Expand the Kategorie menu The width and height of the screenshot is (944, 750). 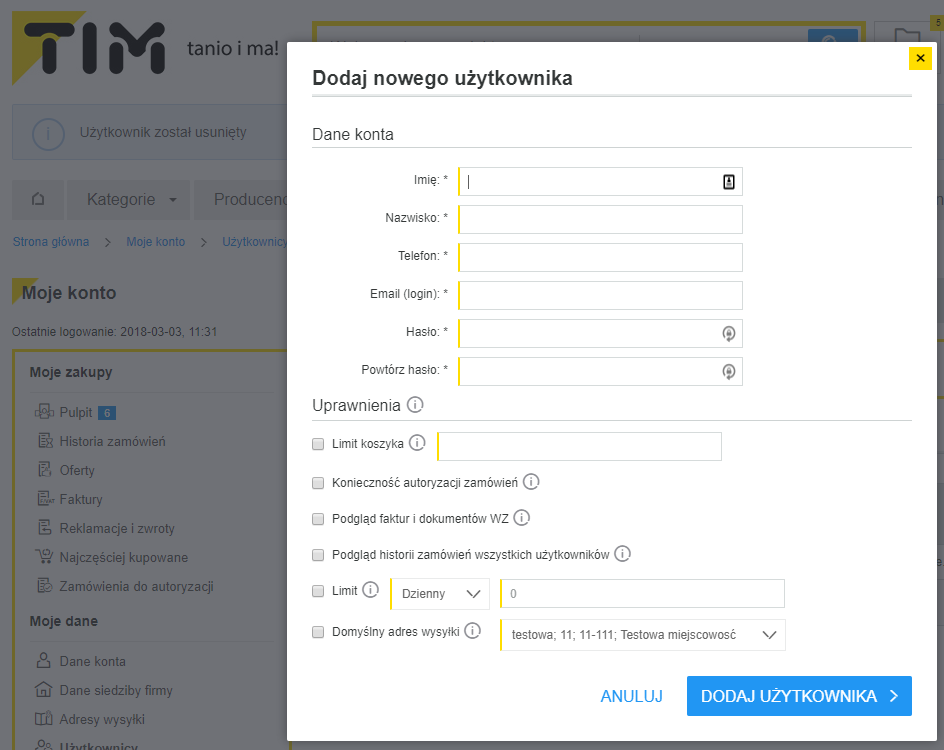point(128,199)
